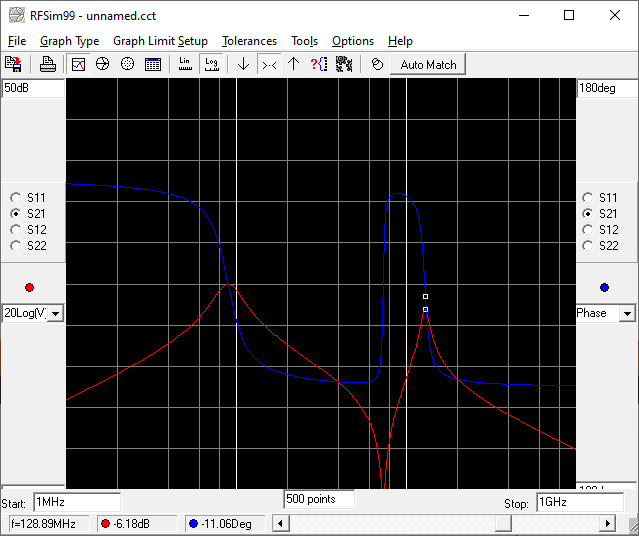Open the tabular data display icon
This screenshot has width=639, height=536.
click(152, 64)
